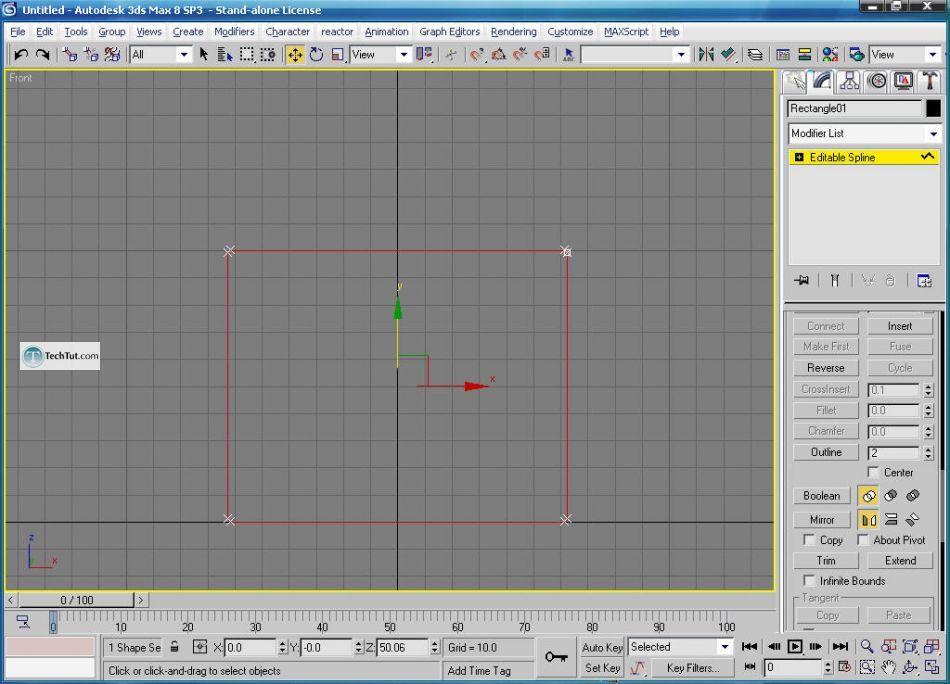This screenshot has width=950, height=684.
Task: Expand the Editable Spline plus sign
Action: [799, 158]
